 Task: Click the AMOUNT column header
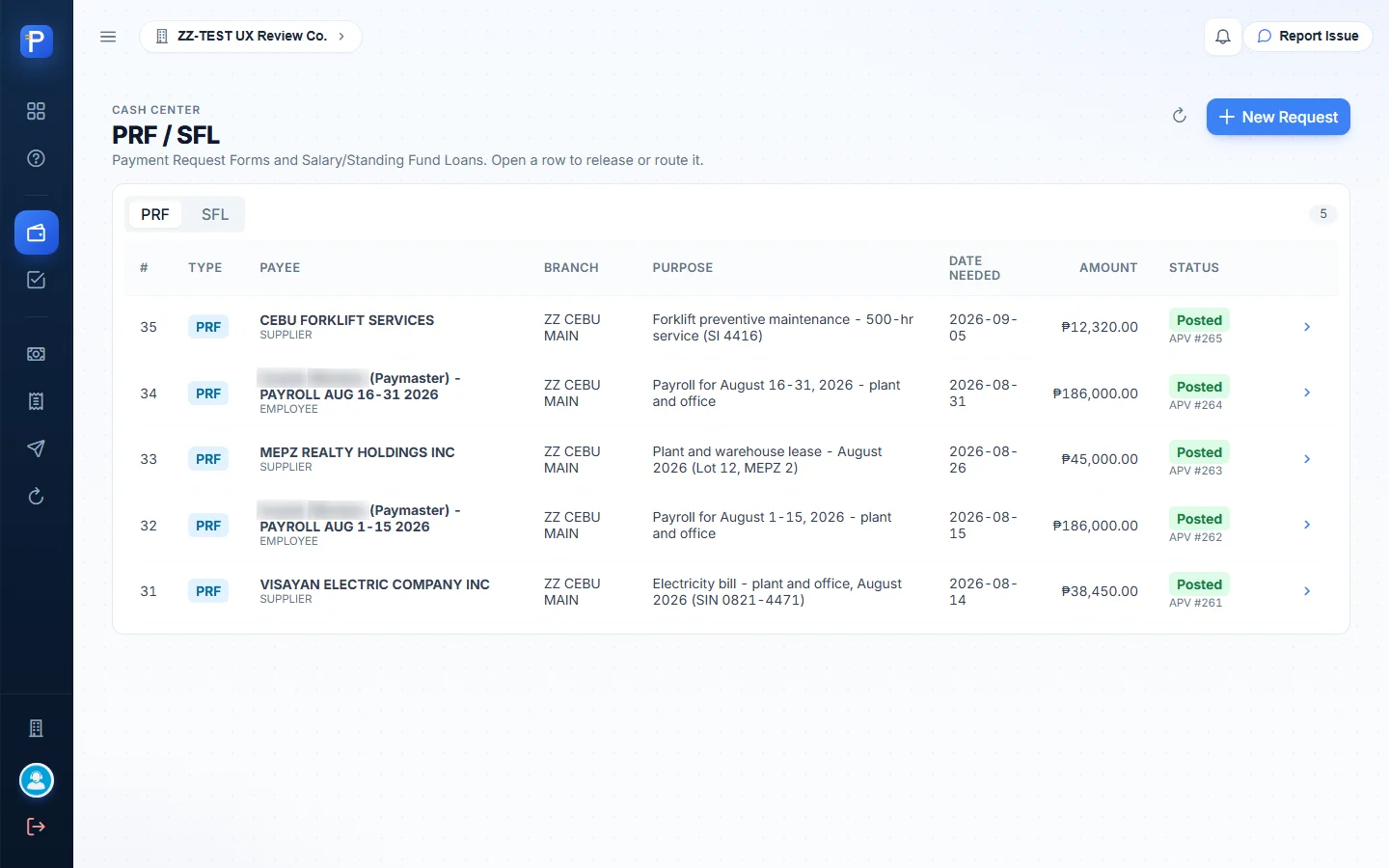point(1108,268)
